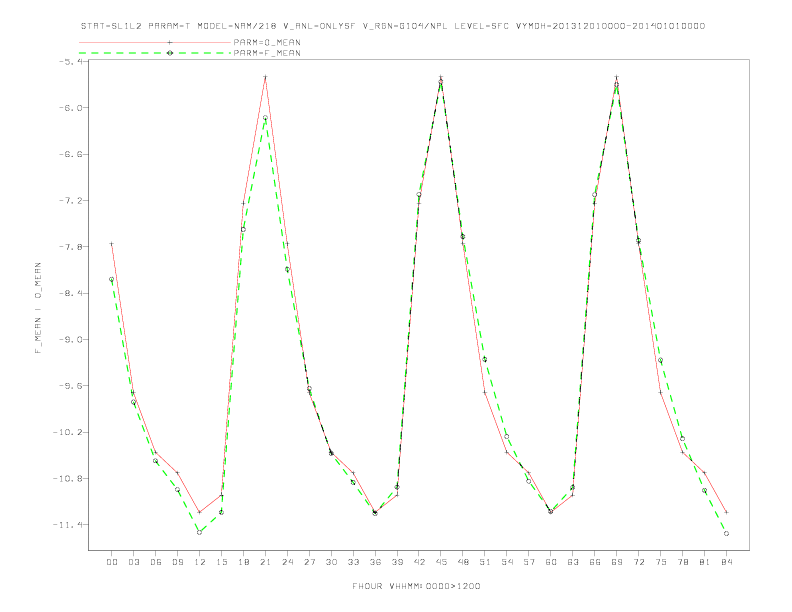
Task: Click the F_MEAN circle marker at hour 12
Action: [200, 532]
